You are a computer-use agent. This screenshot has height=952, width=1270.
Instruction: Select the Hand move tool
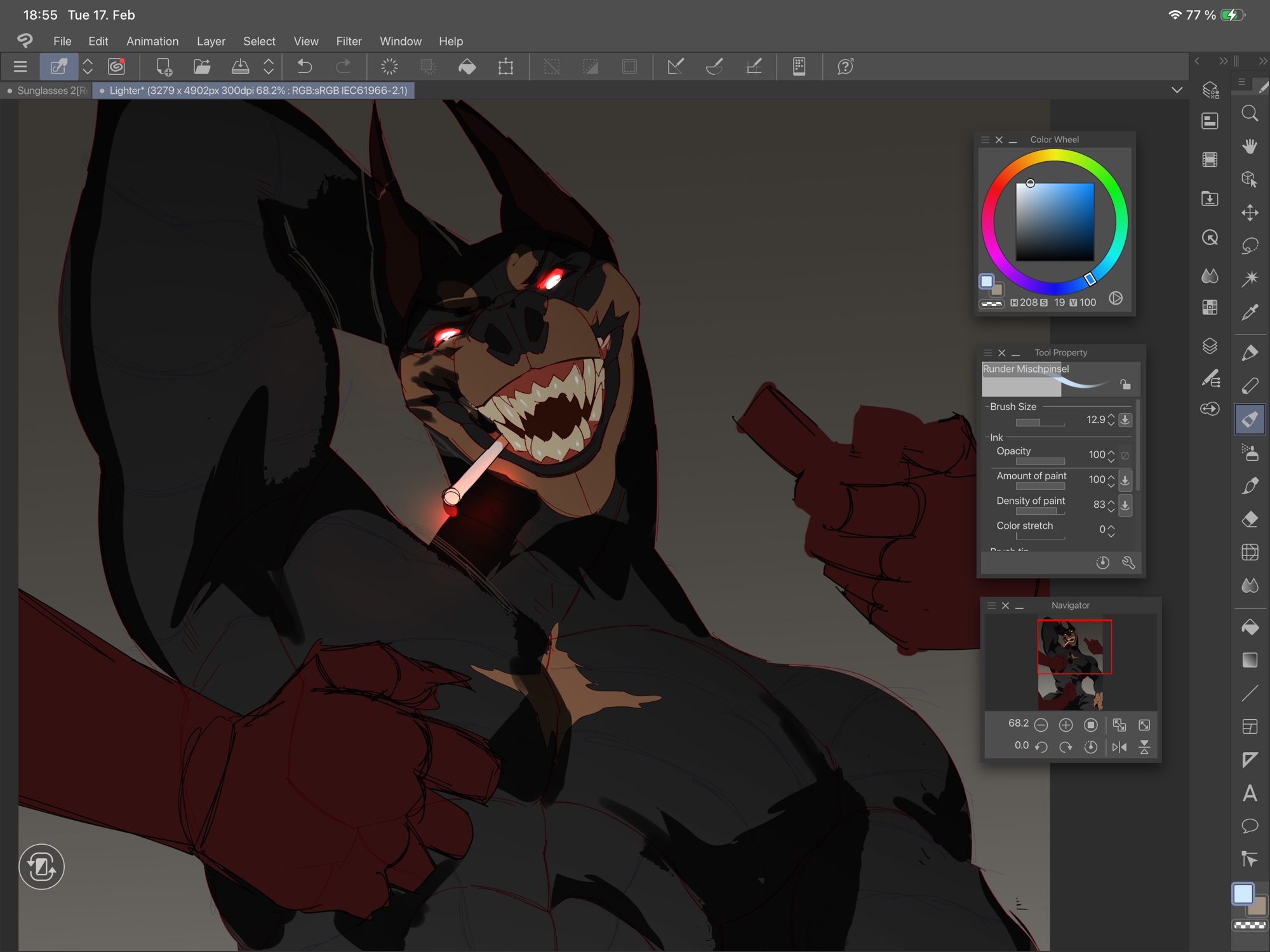[x=1249, y=146]
